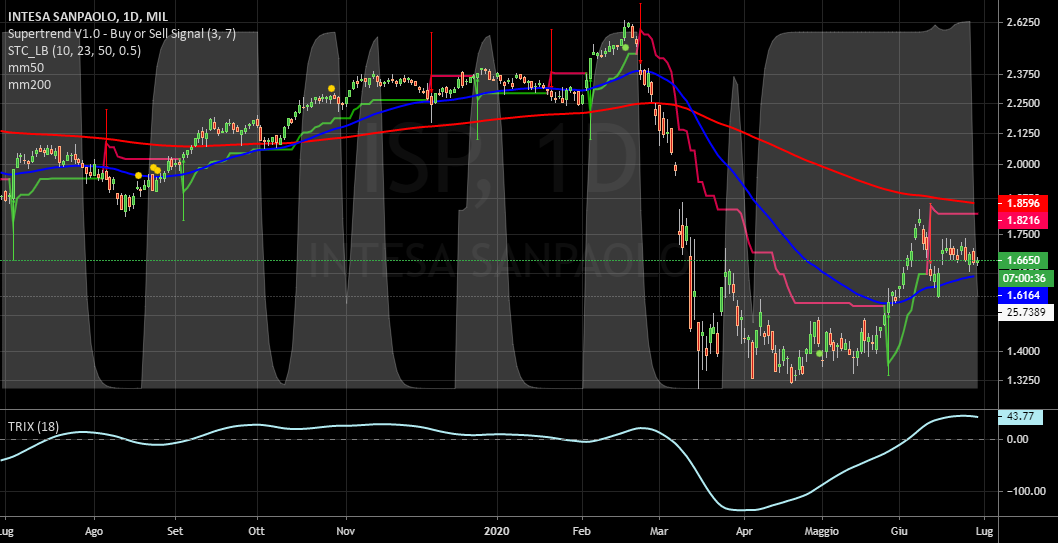Select the TRIX (18) indicator label
This screenshot has height=543, width=1058.
pyautogui.click(x=32, y=427)
